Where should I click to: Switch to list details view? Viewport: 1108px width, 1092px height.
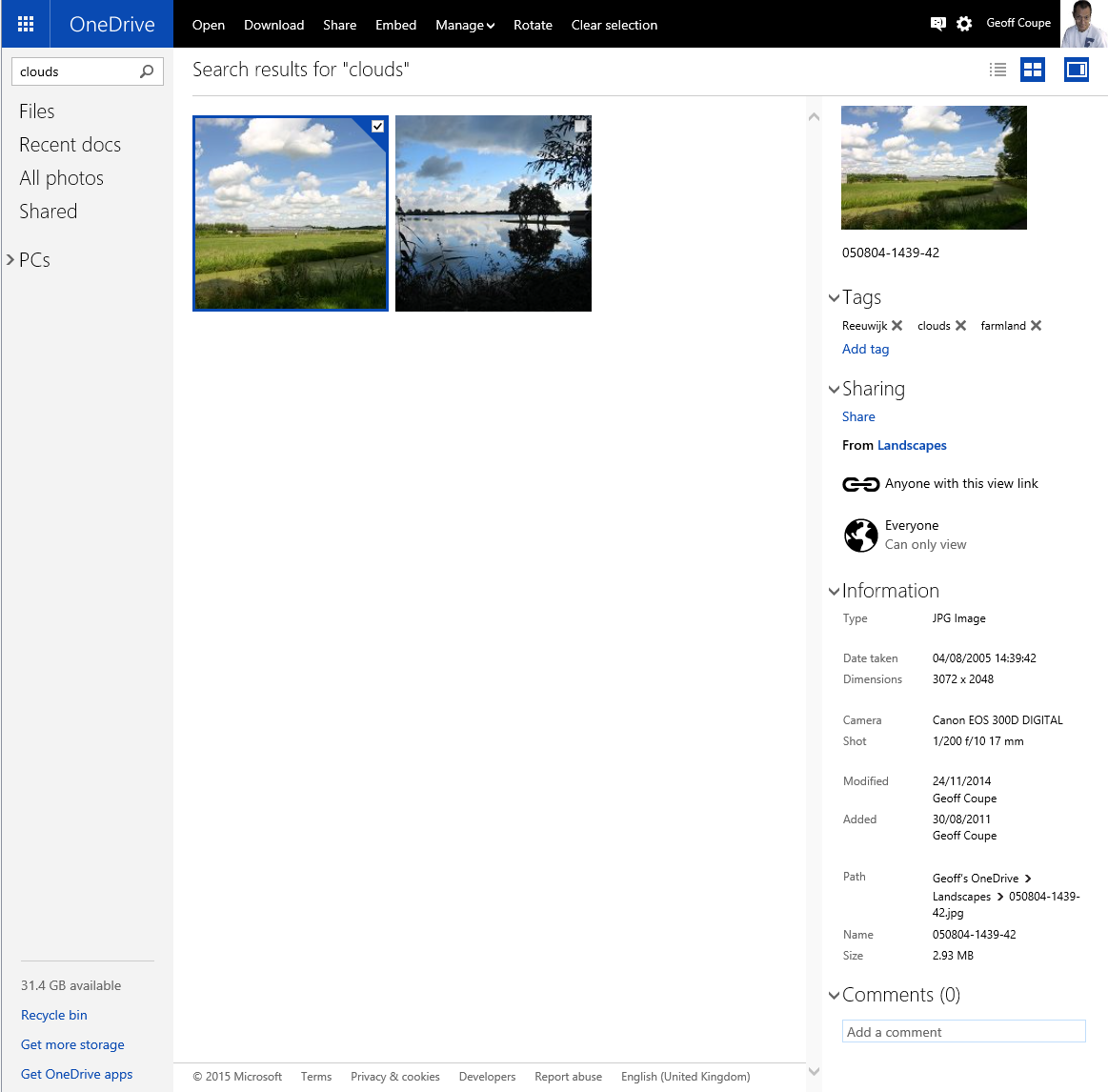click(x=997, y=70)
